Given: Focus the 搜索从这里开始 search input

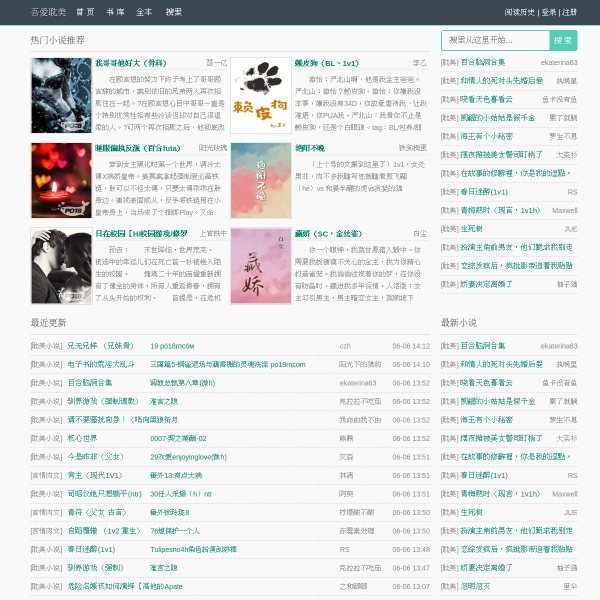Looking at the screenshot, I should pyautogui.click(x=496, y=40).
